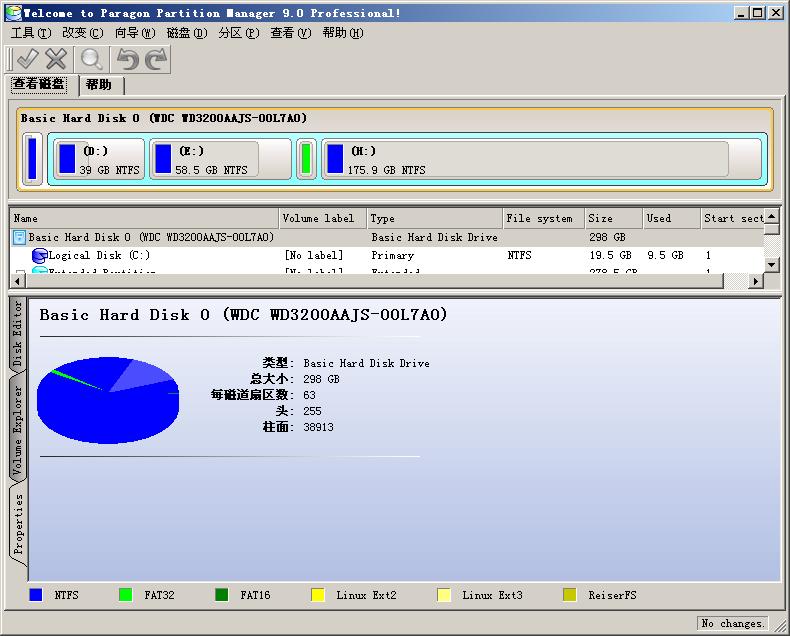Image resolution: width=790 pixels, height=636 pixels.
Task: Maximize the Paragon Partition Manager window
Action: [x=757, y=13]
